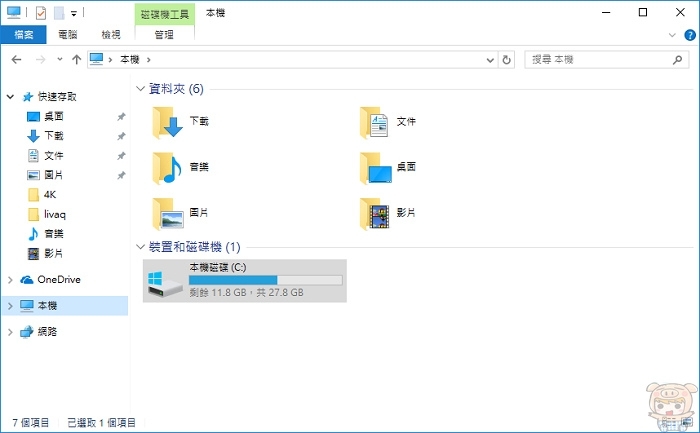Open the 檔案 menu tab
The width and height of the screenshot is (700, 433).
click(24, 34)
